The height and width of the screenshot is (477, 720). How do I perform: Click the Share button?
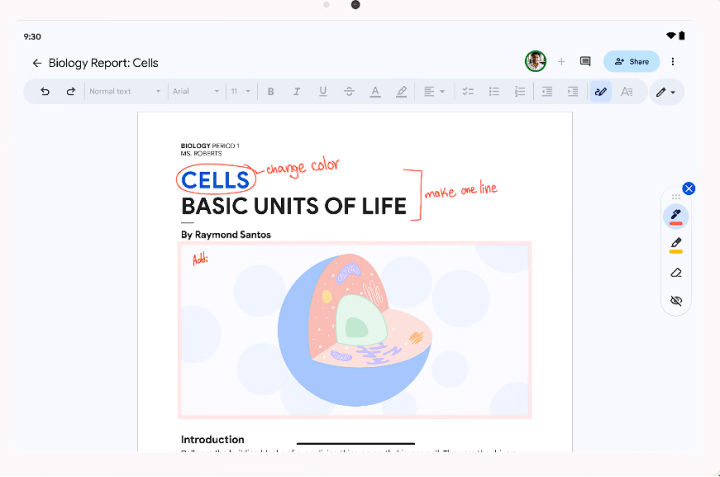[631, 62]
